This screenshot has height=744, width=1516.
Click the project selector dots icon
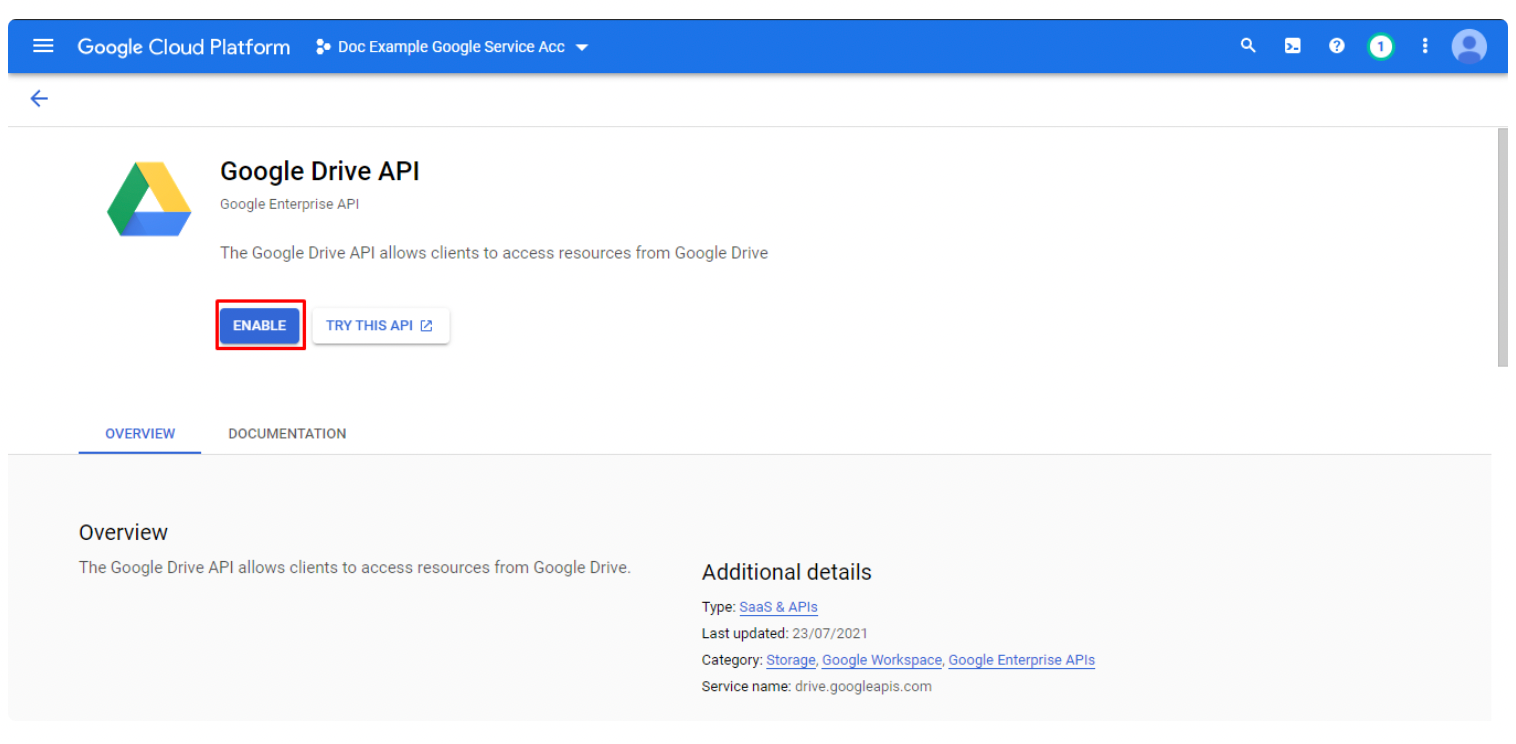tap(323, 47)
